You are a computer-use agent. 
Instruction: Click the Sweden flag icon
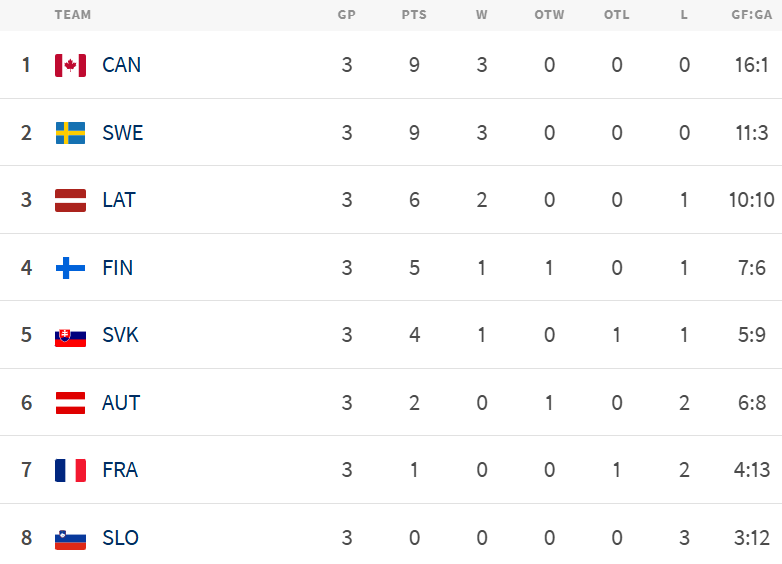[70, 133]
